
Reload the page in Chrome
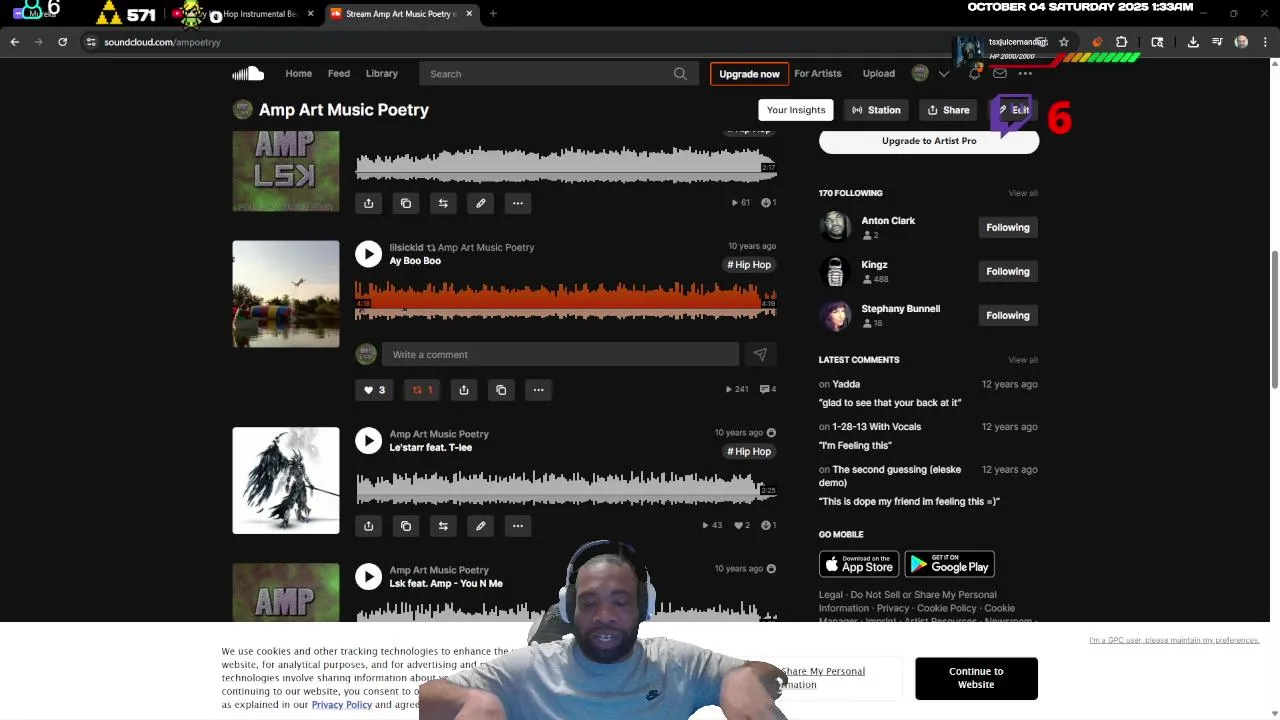click(62, 42)
